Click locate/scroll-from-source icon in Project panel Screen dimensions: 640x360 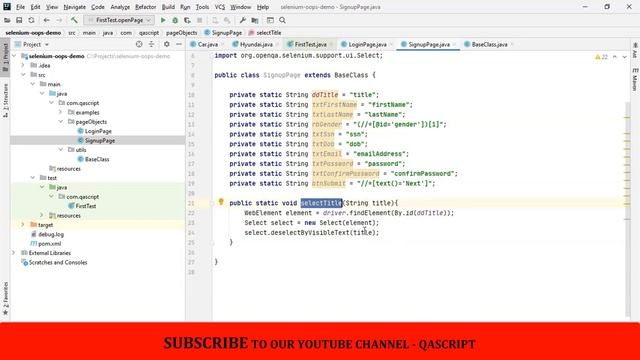tap(139, 44)
